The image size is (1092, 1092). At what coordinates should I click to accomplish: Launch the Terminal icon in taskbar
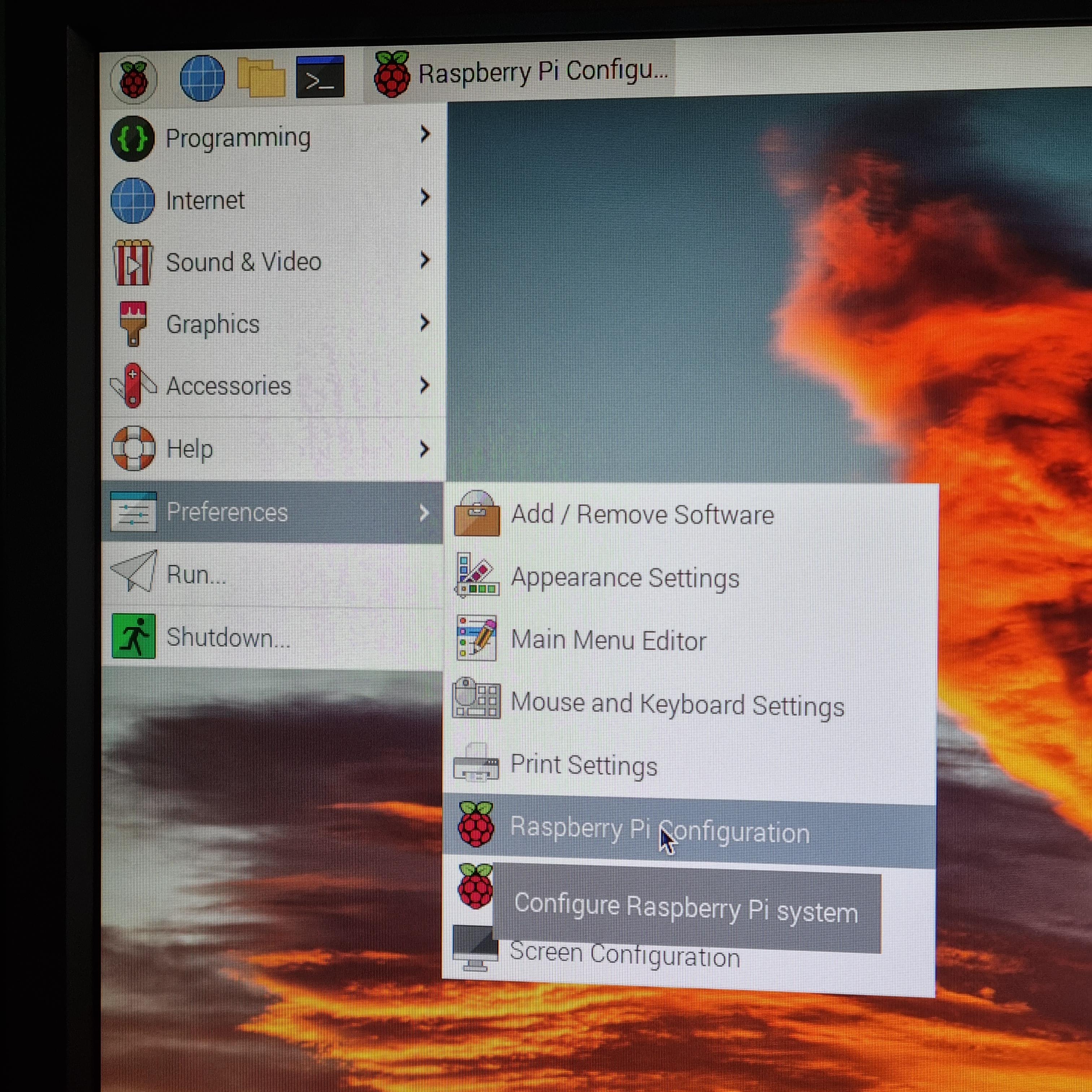click(x=320, y=77)
